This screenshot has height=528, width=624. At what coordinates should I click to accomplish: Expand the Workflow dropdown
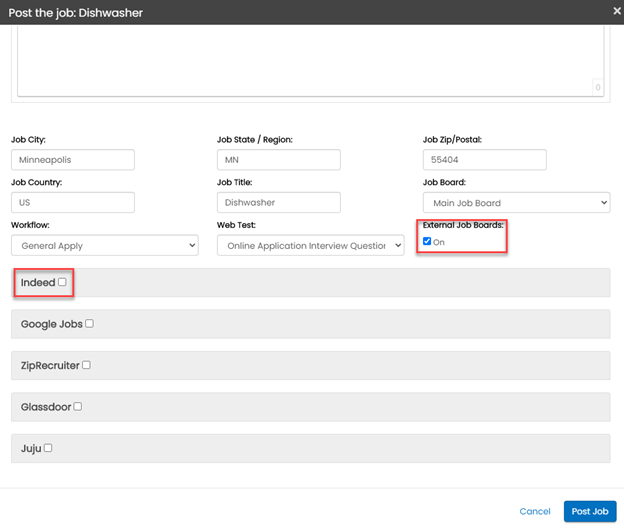(105, 245)
